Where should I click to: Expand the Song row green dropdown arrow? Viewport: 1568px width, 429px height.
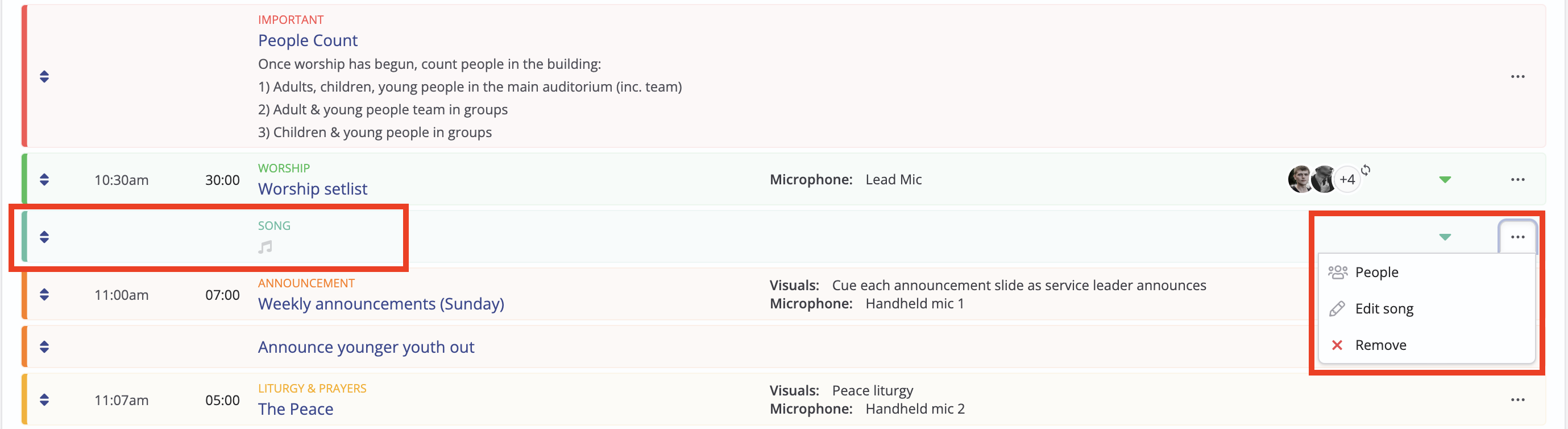tap(1445, 237)
